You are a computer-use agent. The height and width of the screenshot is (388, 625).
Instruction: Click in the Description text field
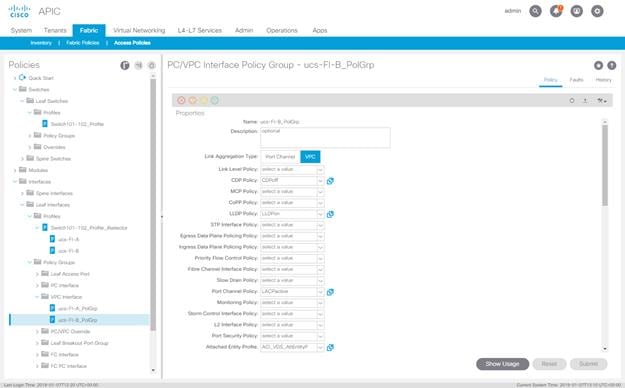325,138
